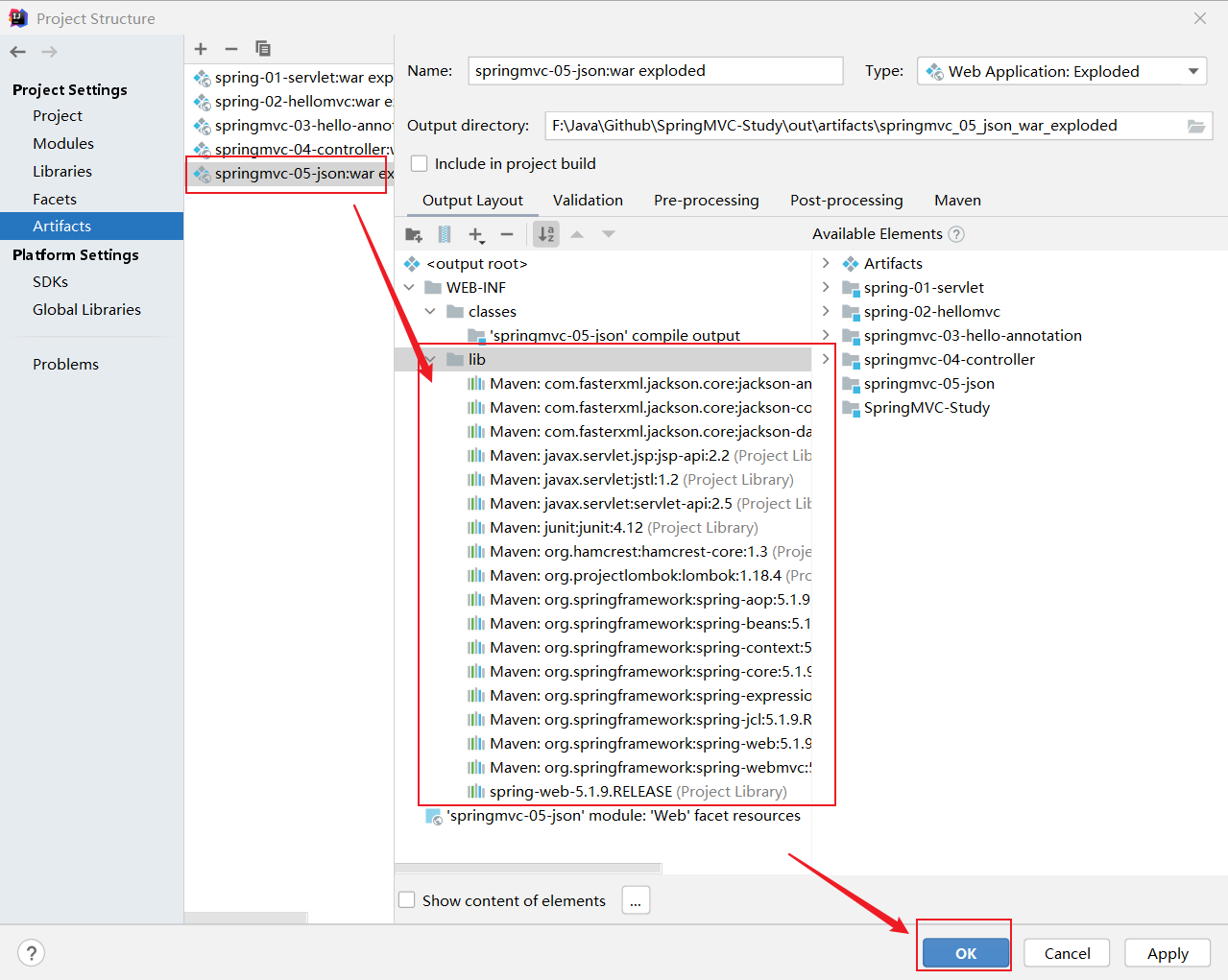Click the add artifact plus icon

(201, 49)
